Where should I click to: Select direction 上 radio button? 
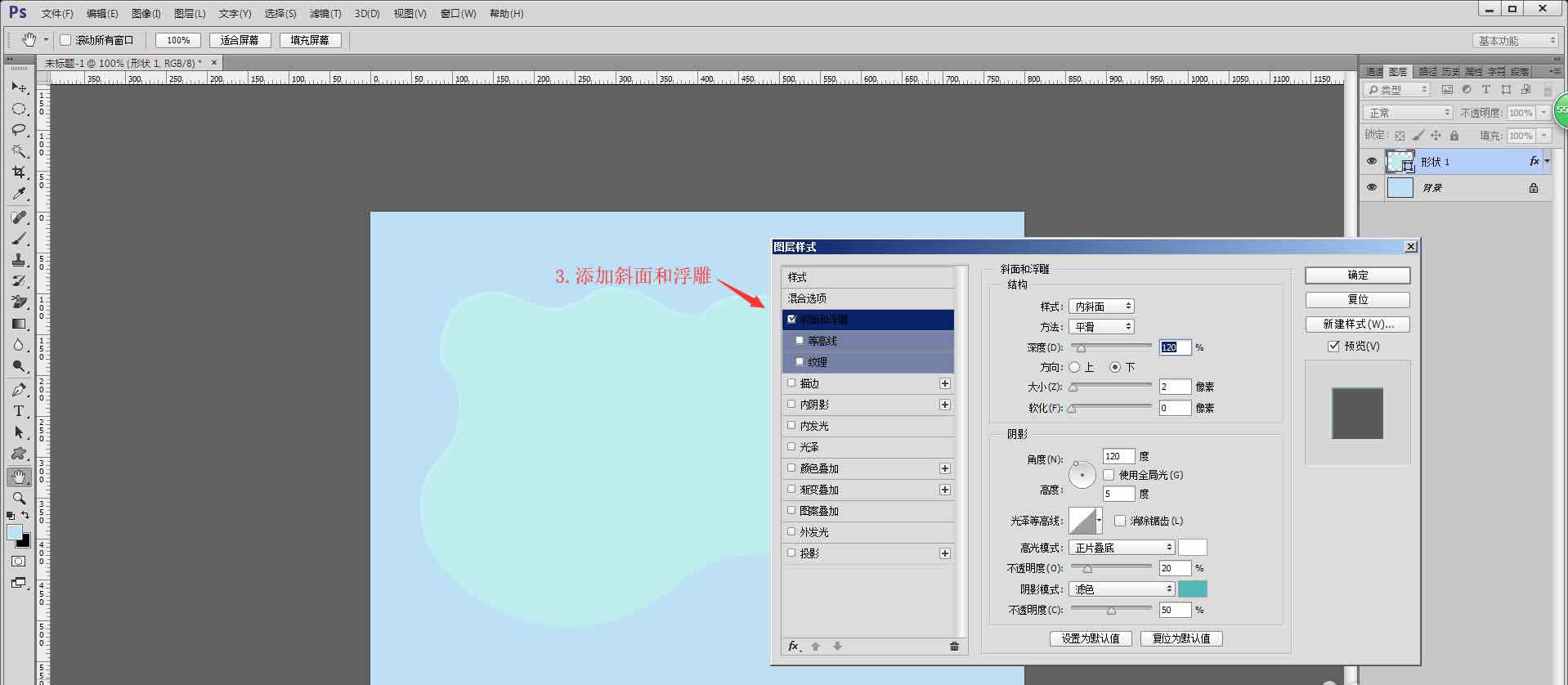(1074, 368)
